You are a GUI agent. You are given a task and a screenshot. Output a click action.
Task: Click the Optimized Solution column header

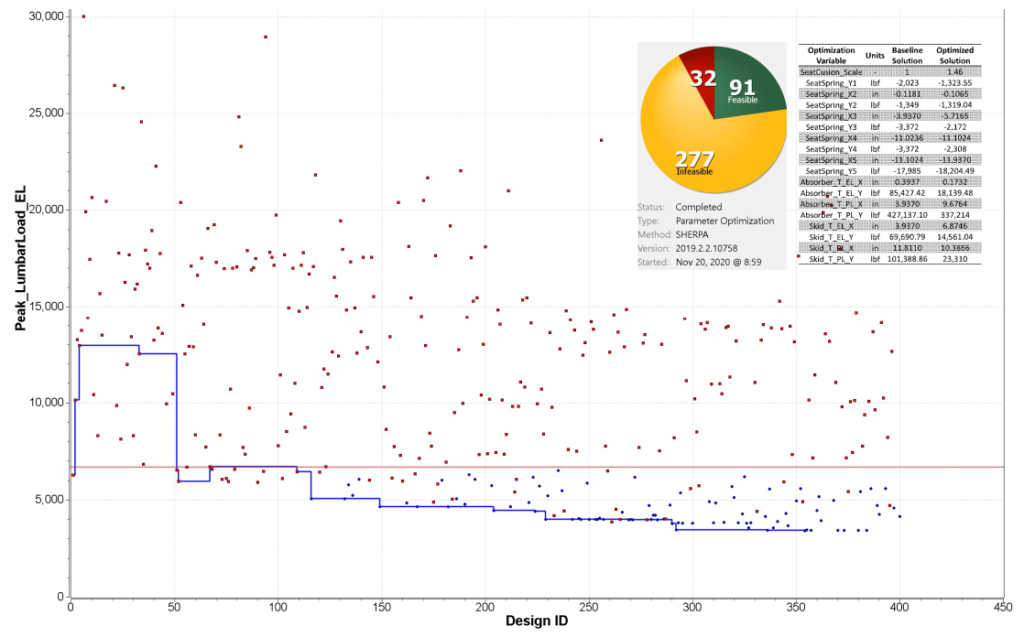click(x=955, y=55)
